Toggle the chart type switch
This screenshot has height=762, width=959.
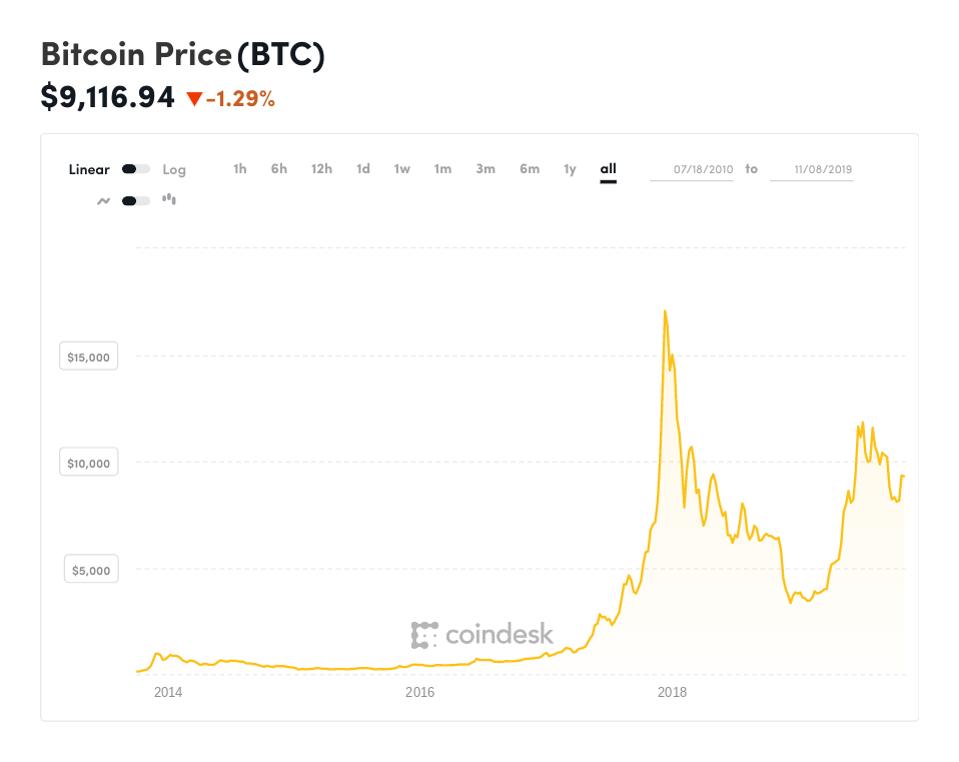coord(134,199)
